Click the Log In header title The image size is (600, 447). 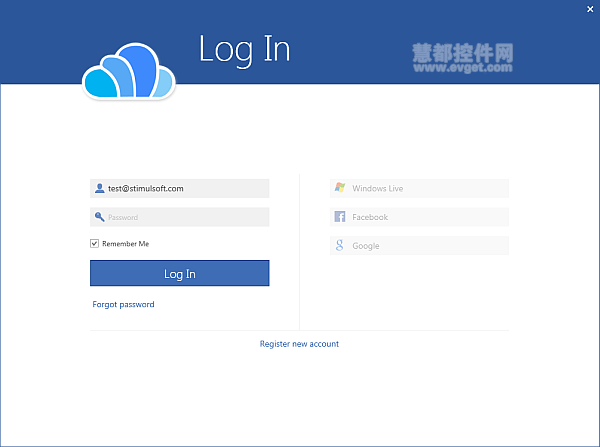(245, 50)
